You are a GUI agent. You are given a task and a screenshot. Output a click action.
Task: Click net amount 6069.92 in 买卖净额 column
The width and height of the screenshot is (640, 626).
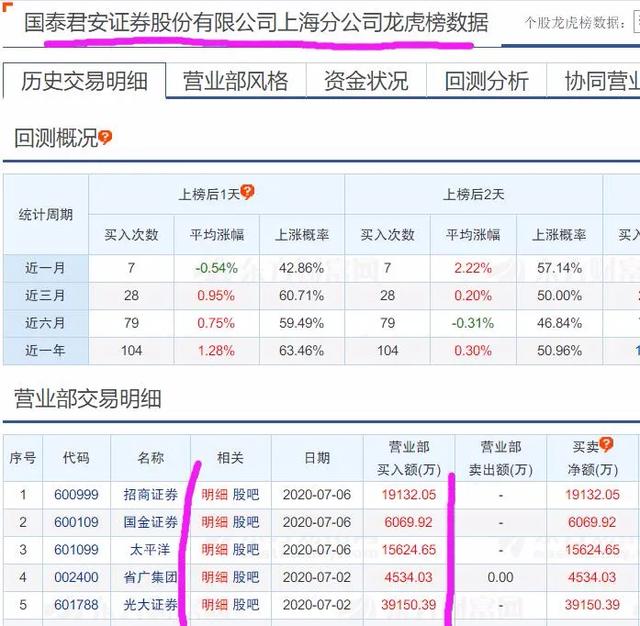(x=592, y=522)
